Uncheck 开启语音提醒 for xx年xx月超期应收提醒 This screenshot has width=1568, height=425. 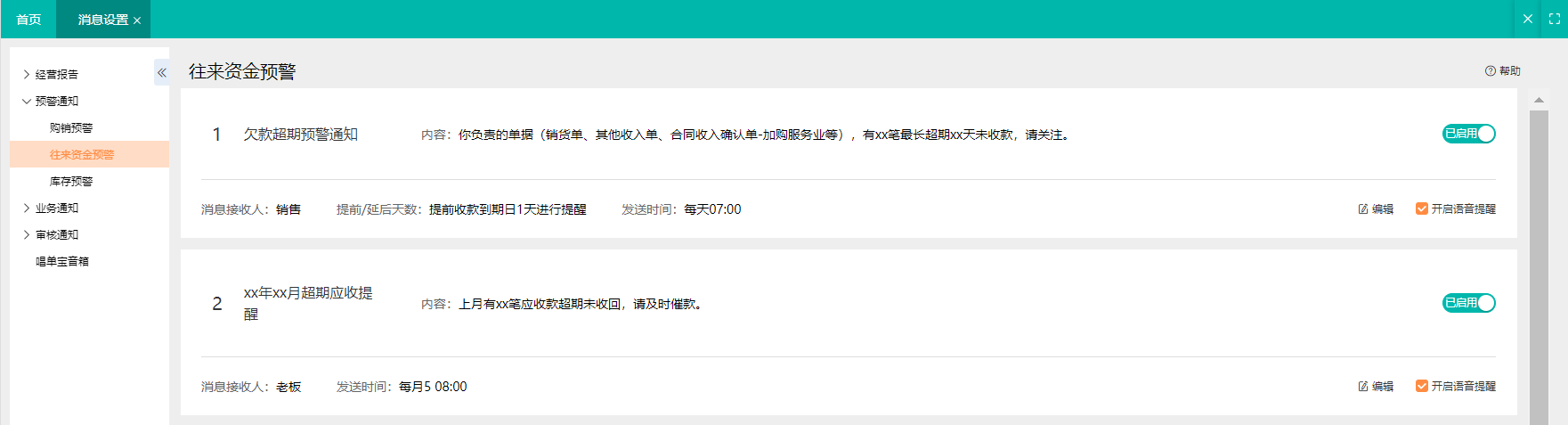1421,387
